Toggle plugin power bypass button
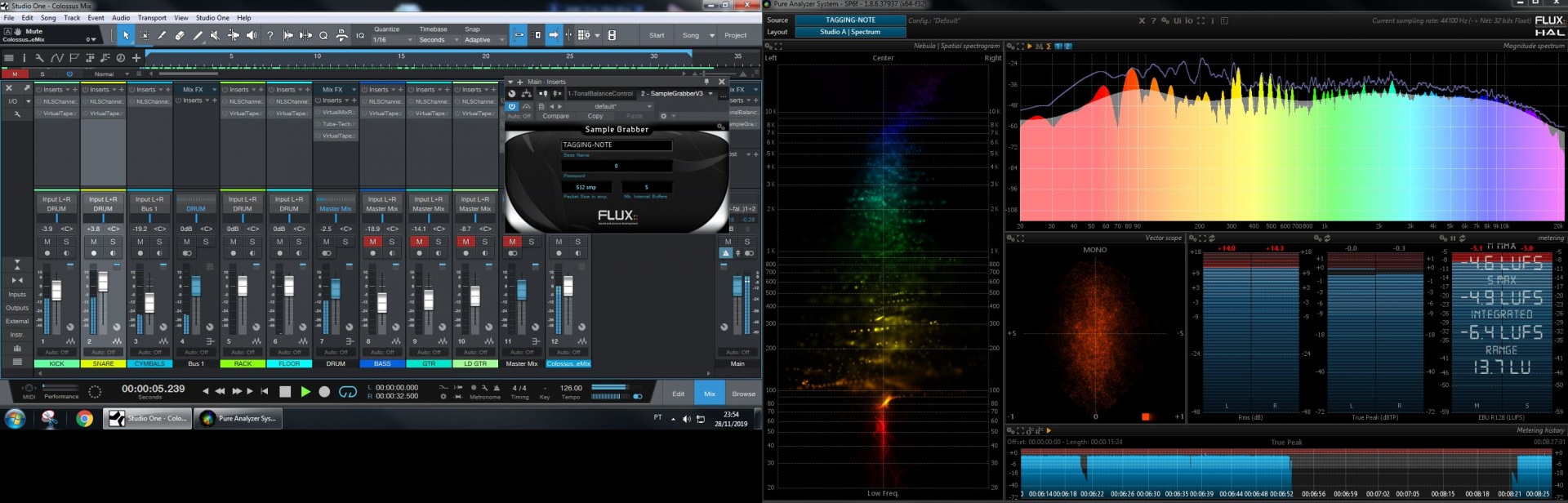Screen dimensions: 1568x503 512,106
